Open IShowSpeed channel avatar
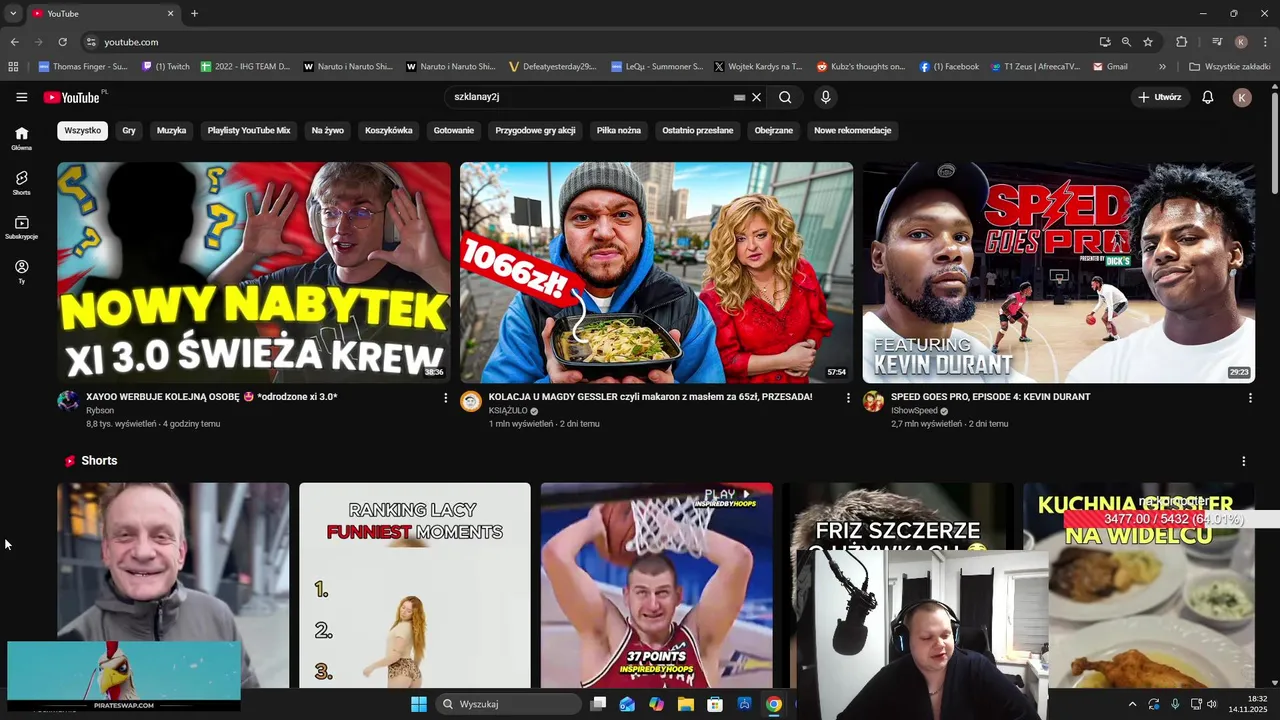Image resolution: width=1280 pixels, height=720 pixels. [x=873, y=401]
